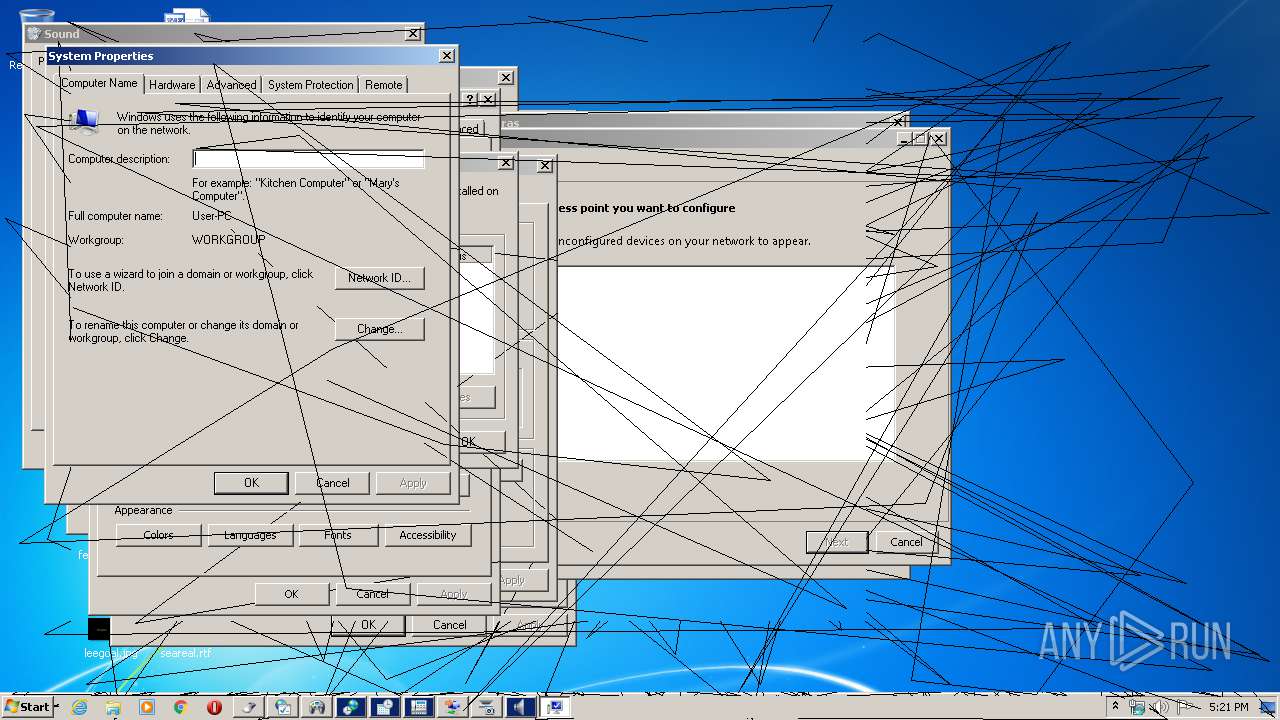
Task: Click the clock showing 5:21 PM
Action: pos(1228,707)
